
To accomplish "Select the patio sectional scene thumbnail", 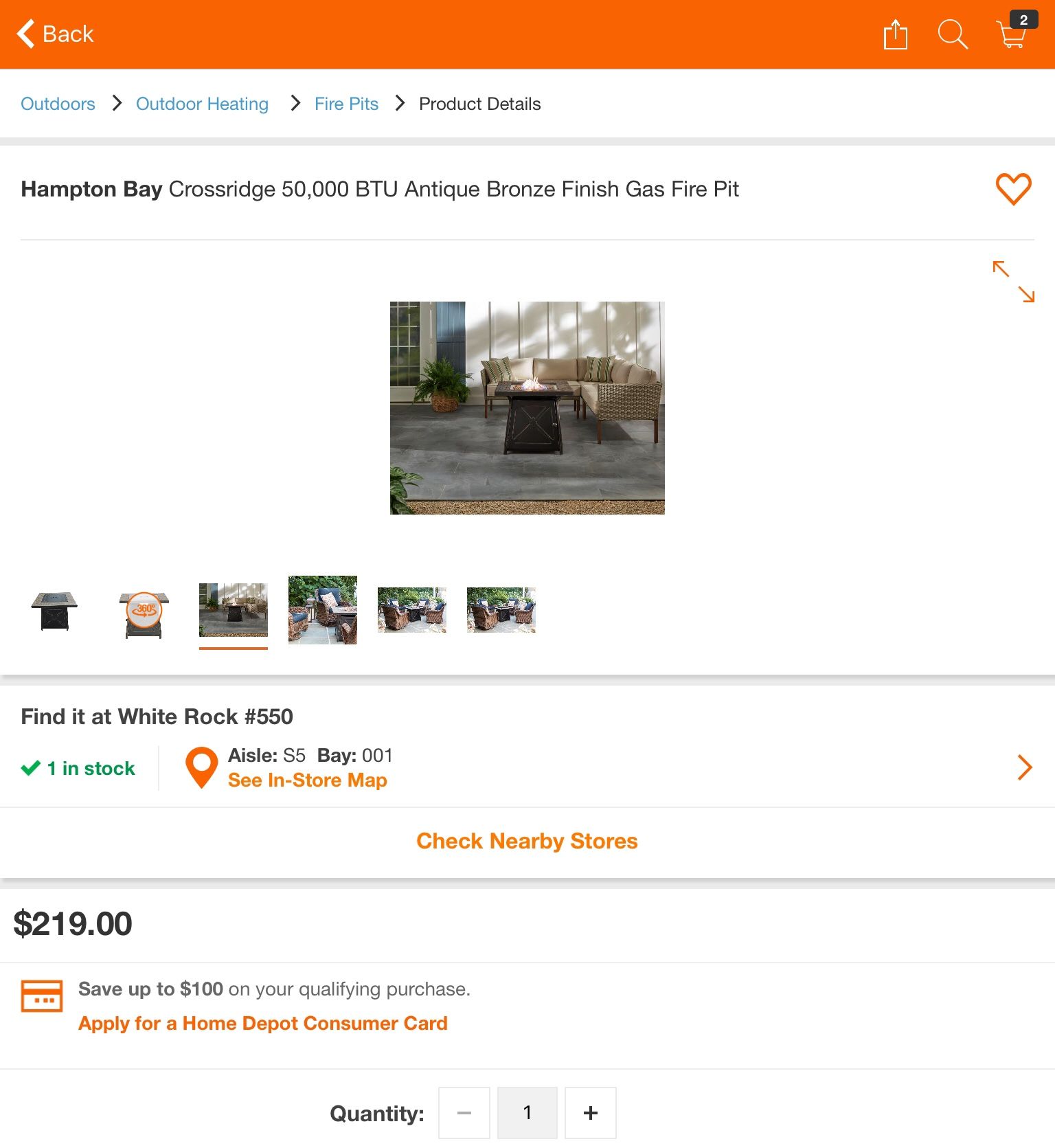I will (233, 610).
